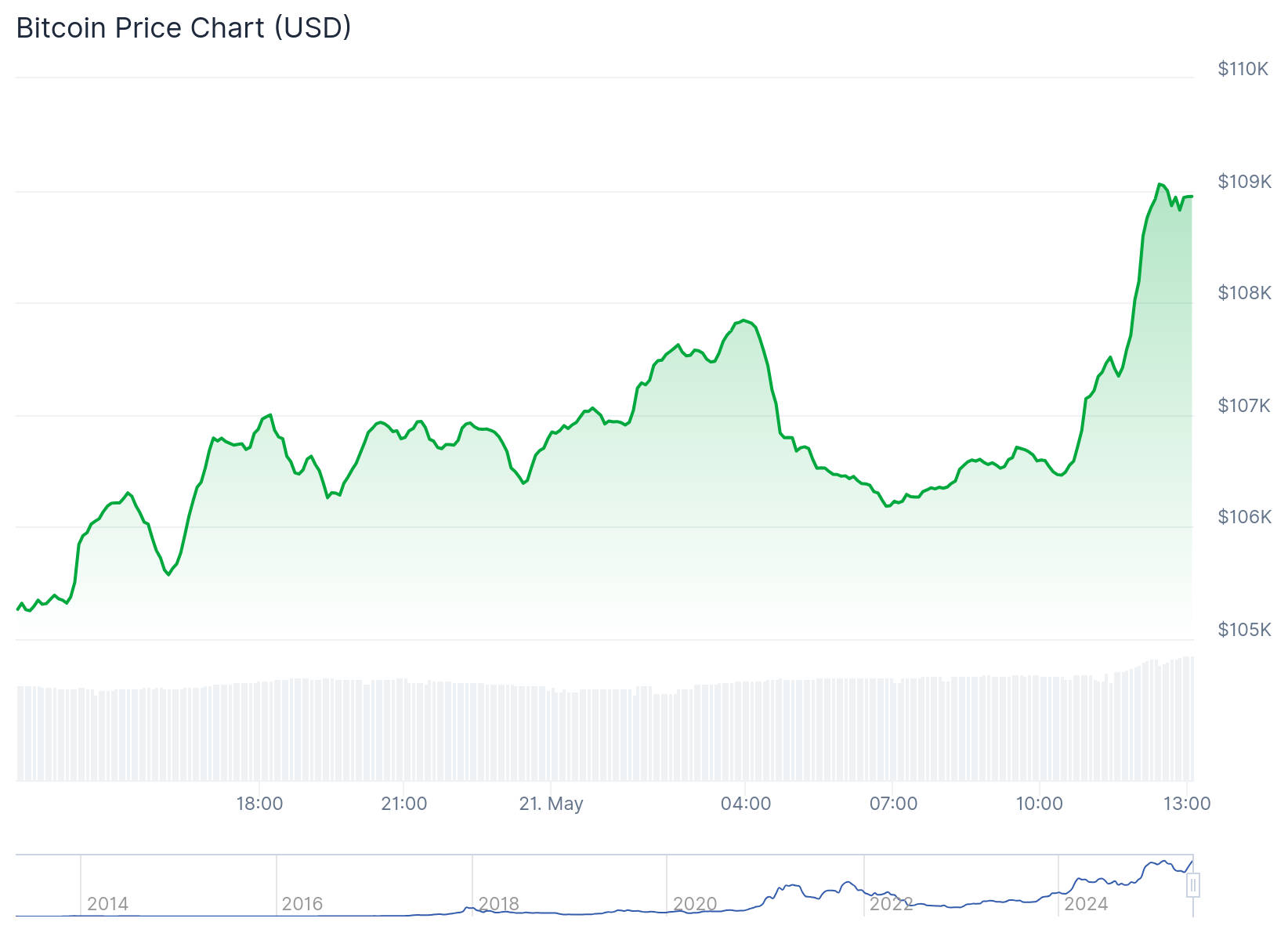
Task: Click the $110K price axis label
Action: [1243, 69]
